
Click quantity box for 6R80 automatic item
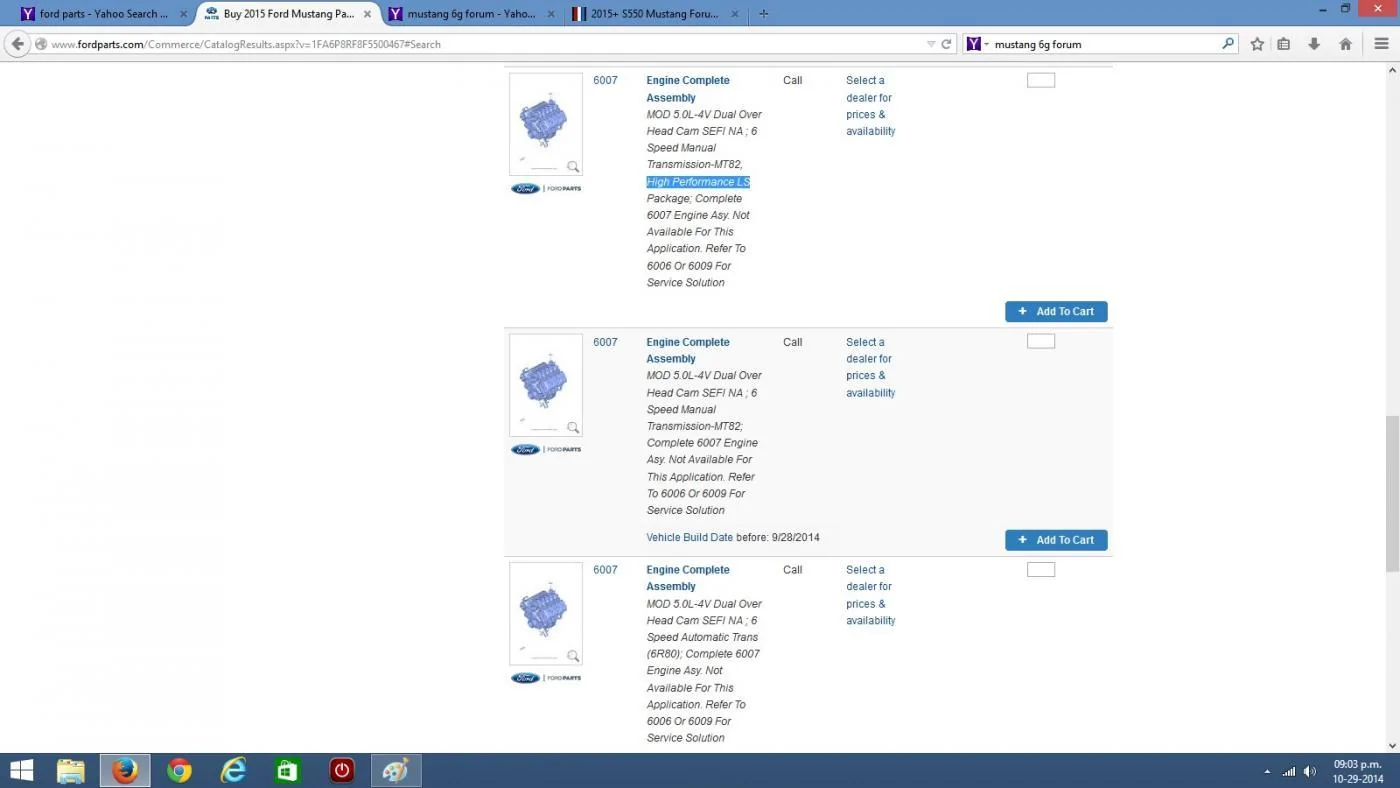pos(1041,569)
